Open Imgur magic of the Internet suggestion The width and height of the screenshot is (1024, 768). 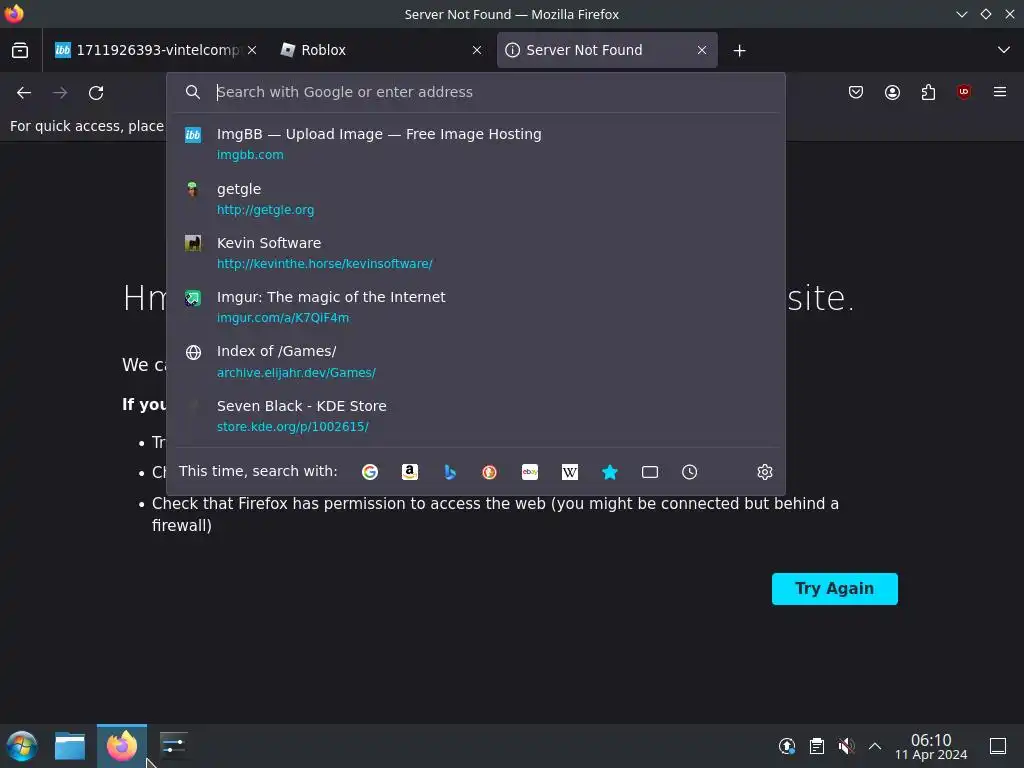[x=475, y=307]
